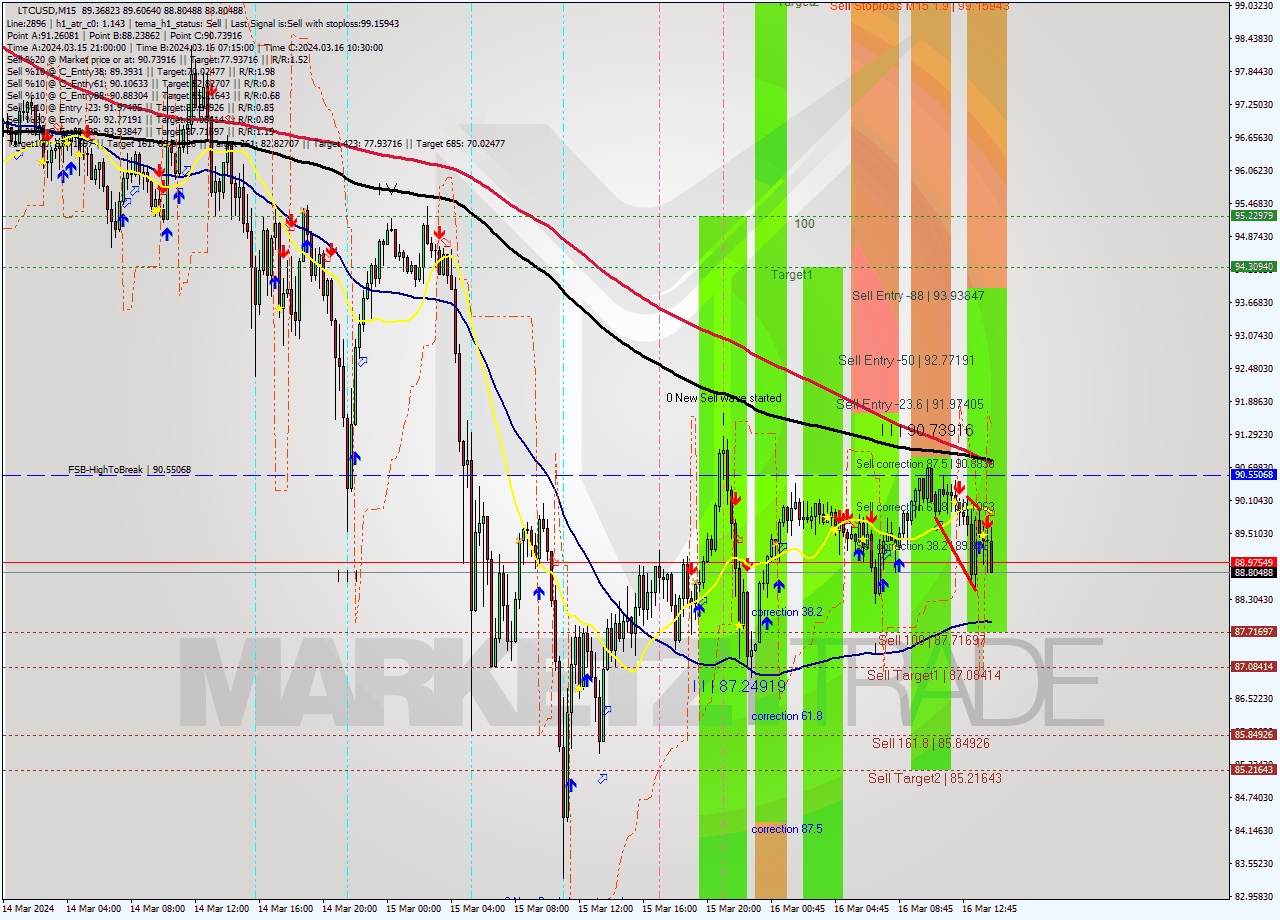Click the '| | | 90.73916' wave label

point(927,430)
